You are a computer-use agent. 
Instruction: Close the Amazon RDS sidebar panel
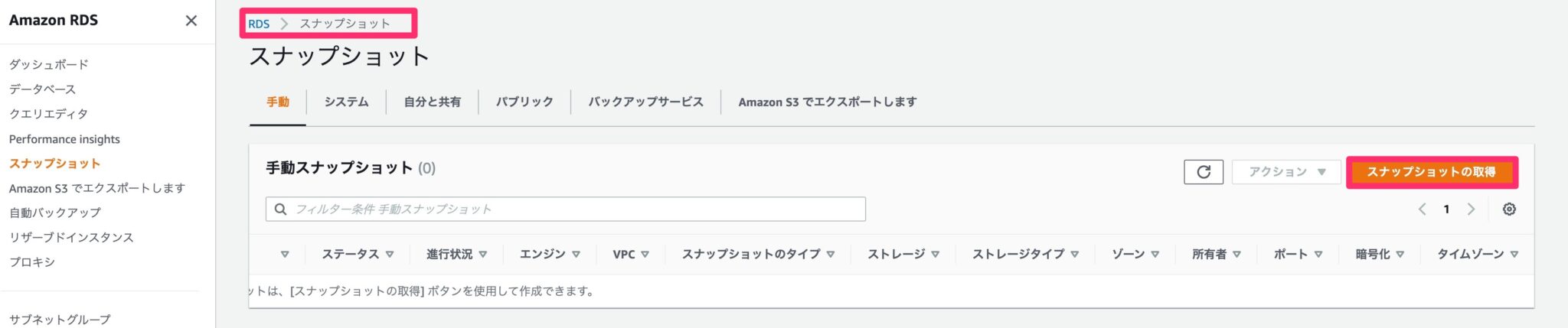click(191, 21)
